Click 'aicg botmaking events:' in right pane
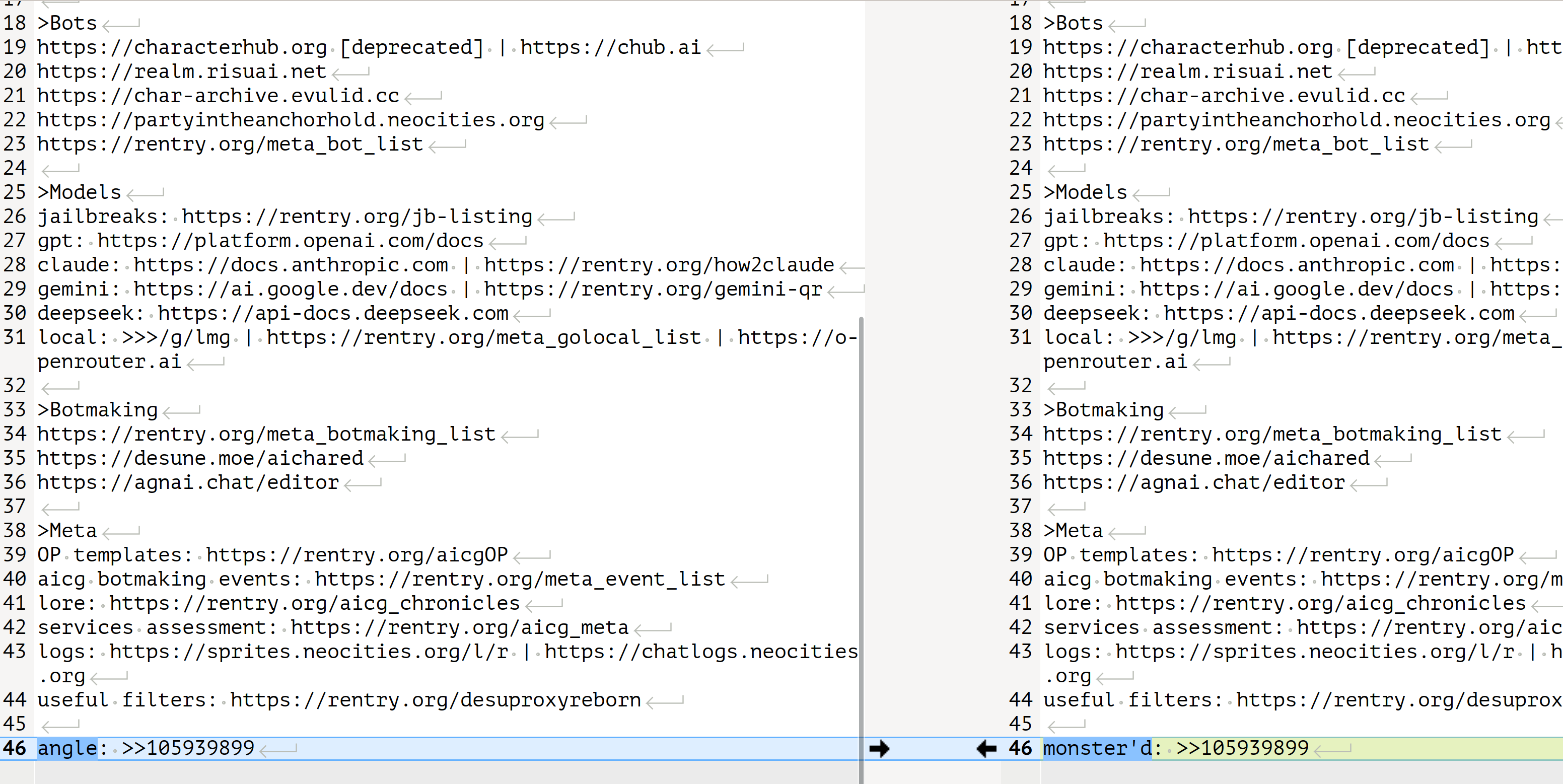Screen dimensions: 1563x784 (x=1175, y=580)
